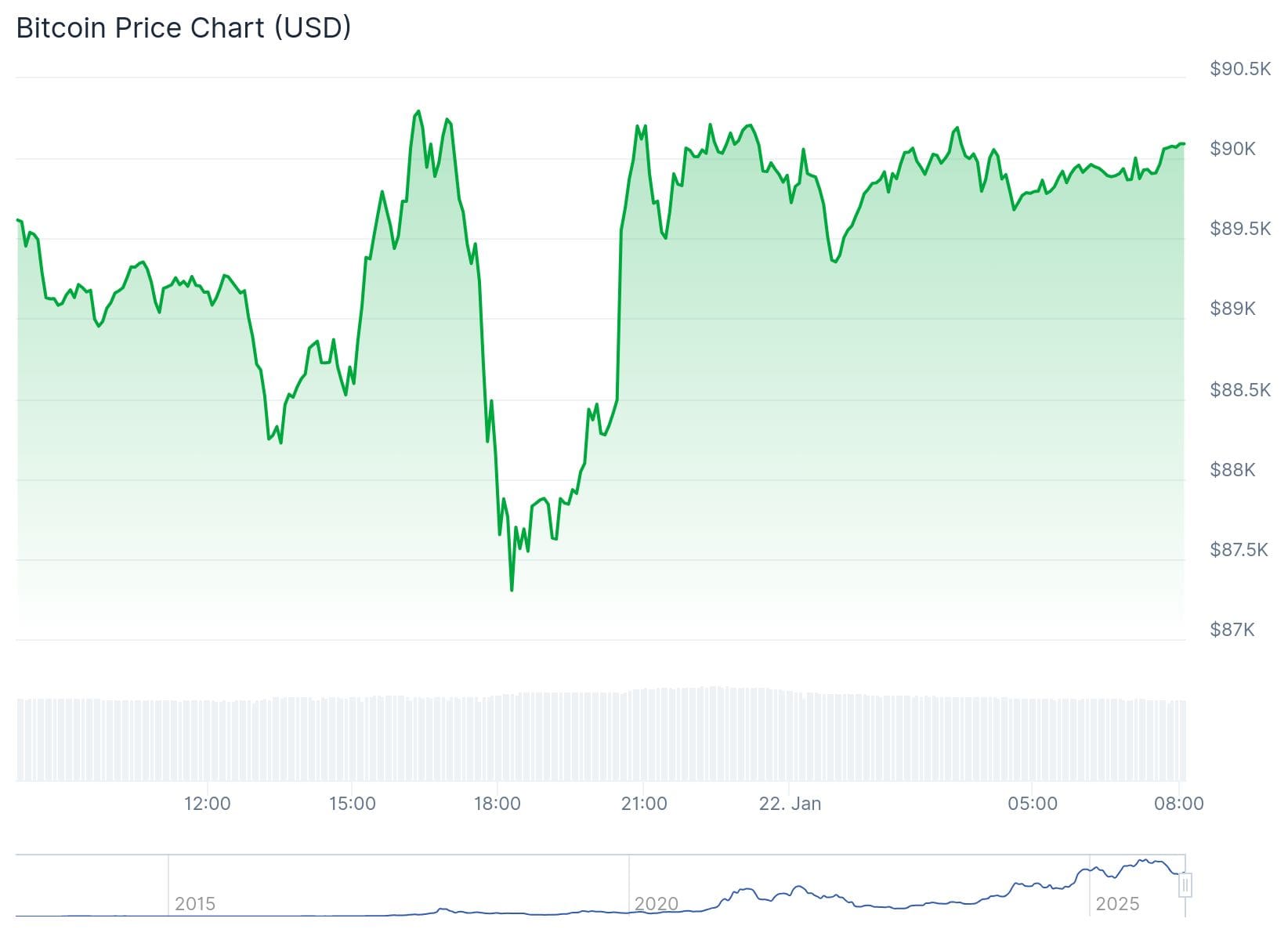The width and height of the screenshot is (1288, 940).
Task: Click the $88K price axis label
Action: coord(1232,470)
